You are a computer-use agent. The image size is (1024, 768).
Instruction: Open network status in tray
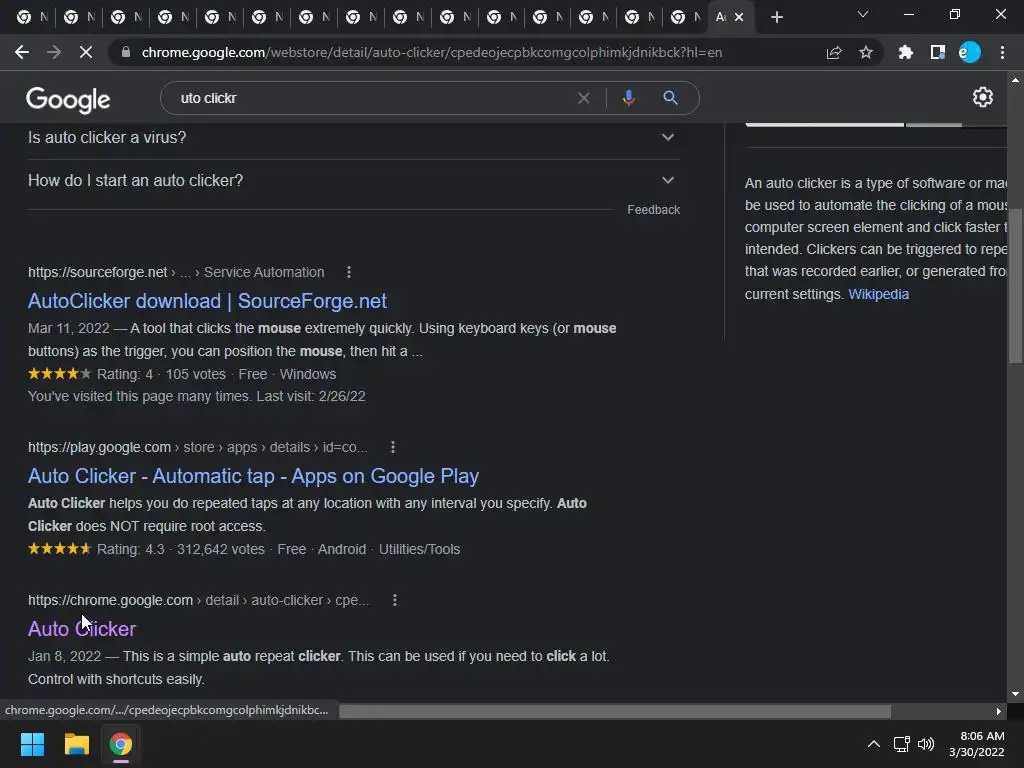[902, 744]
